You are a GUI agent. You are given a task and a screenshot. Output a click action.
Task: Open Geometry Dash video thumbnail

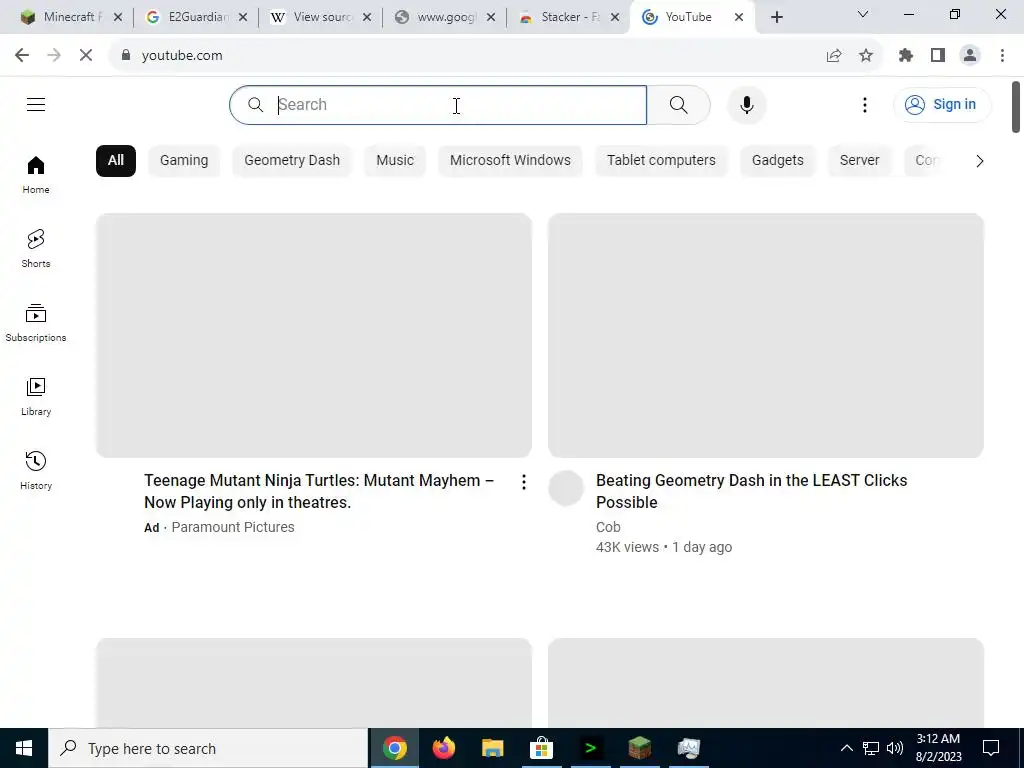click(765, 335)
